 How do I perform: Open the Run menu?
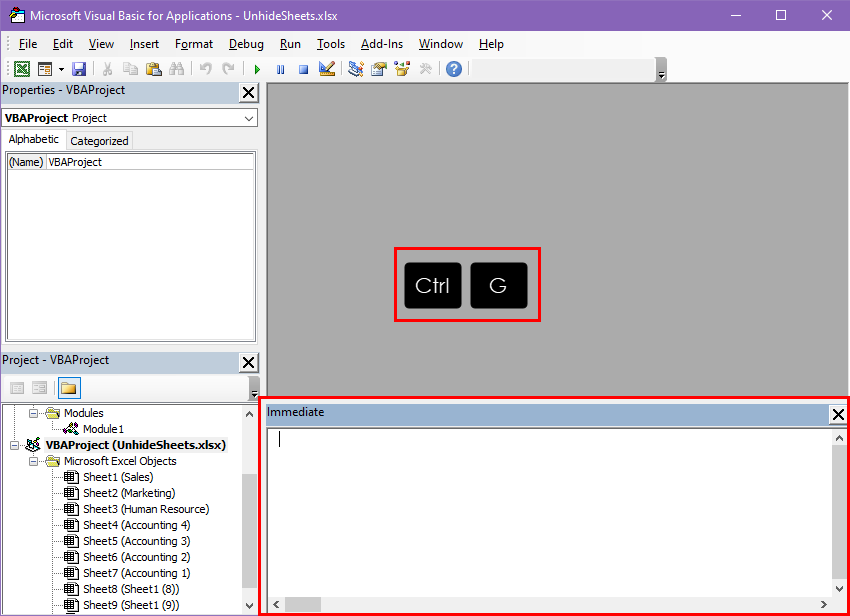pos(290,44)
